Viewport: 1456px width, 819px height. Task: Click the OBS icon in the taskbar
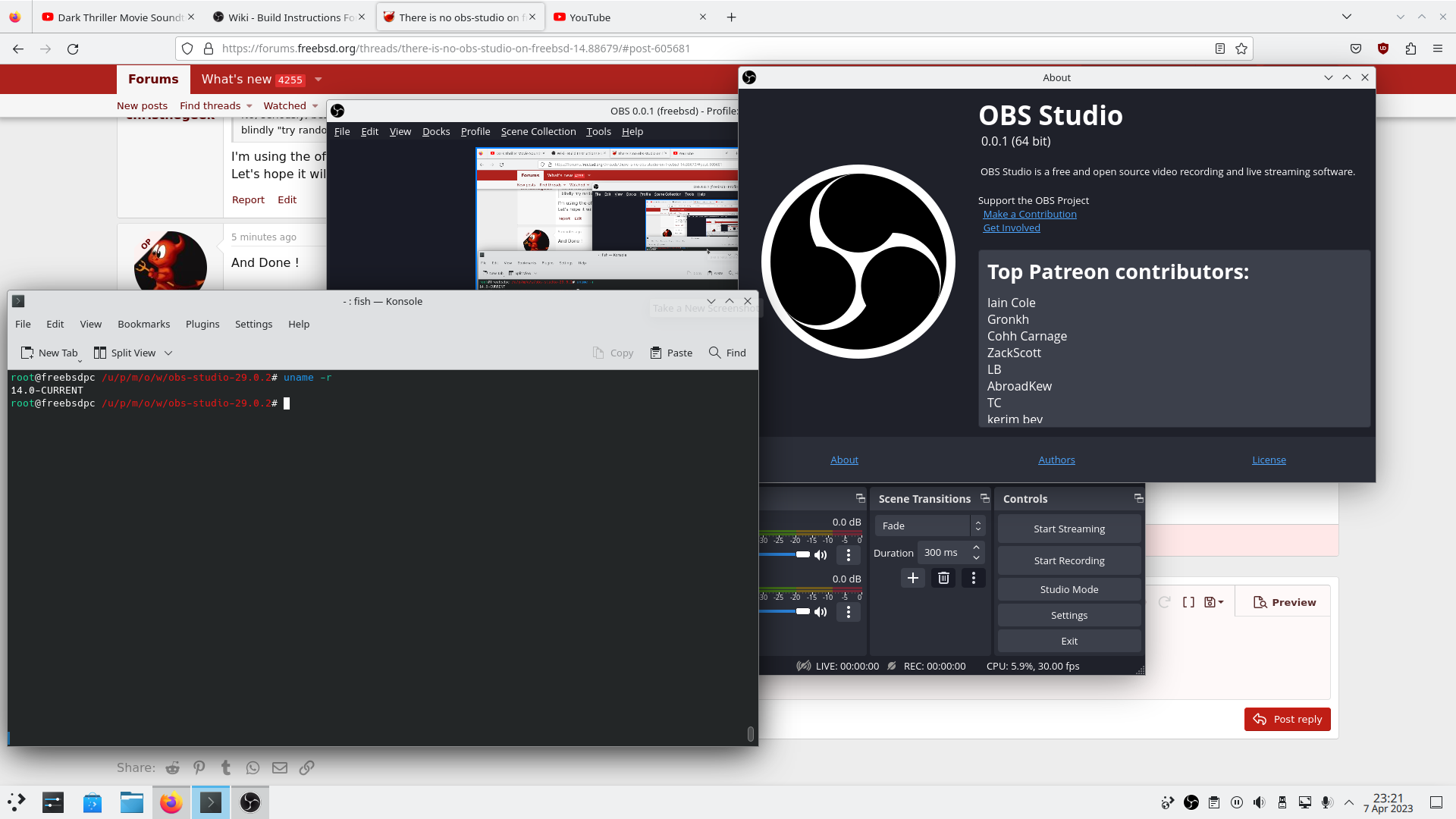(x=250, y=802)
